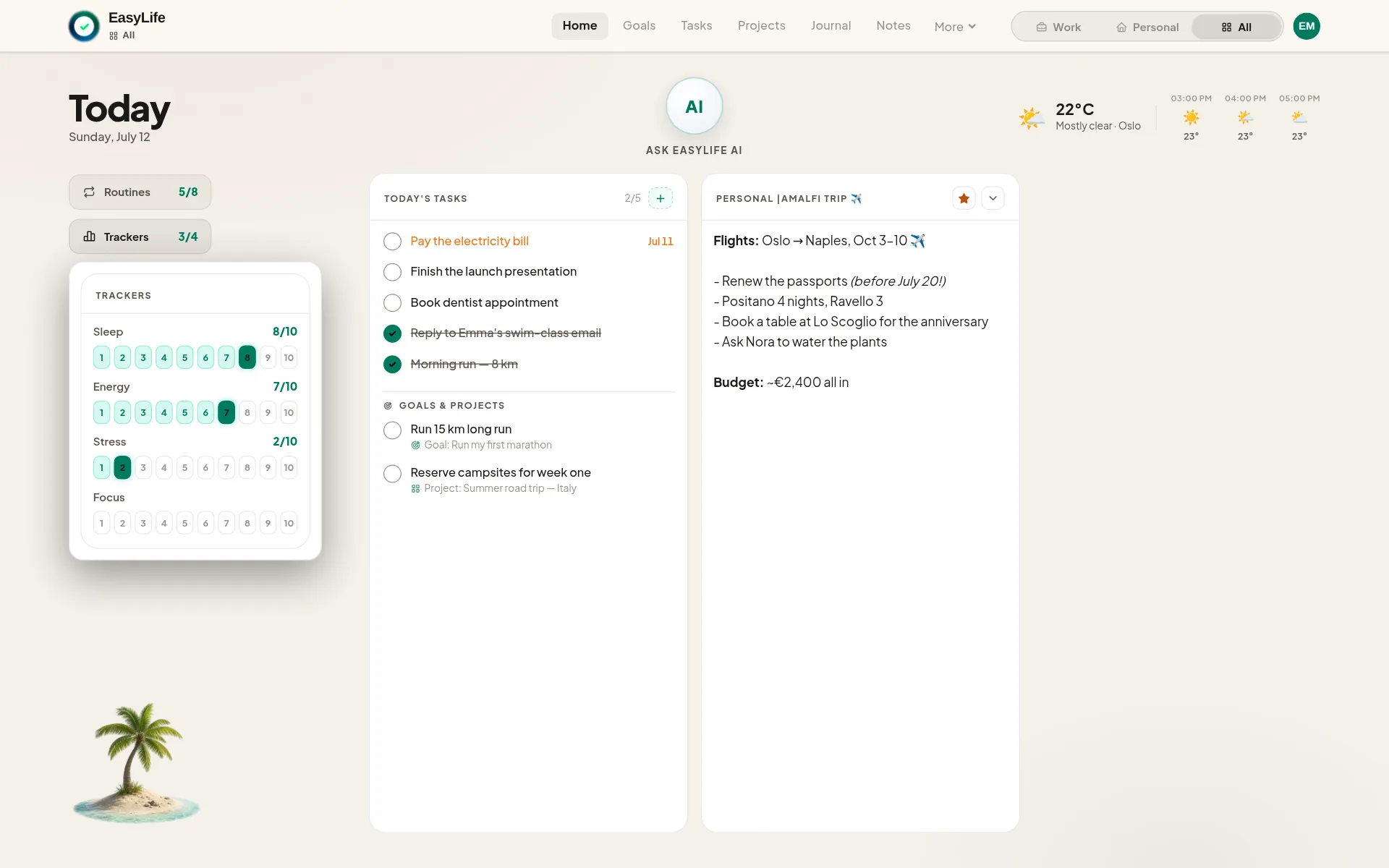This screenshot has height=868, width=1389.
Task: Click the ASK EASYLIFE AI label
Action: coord(694,150)
